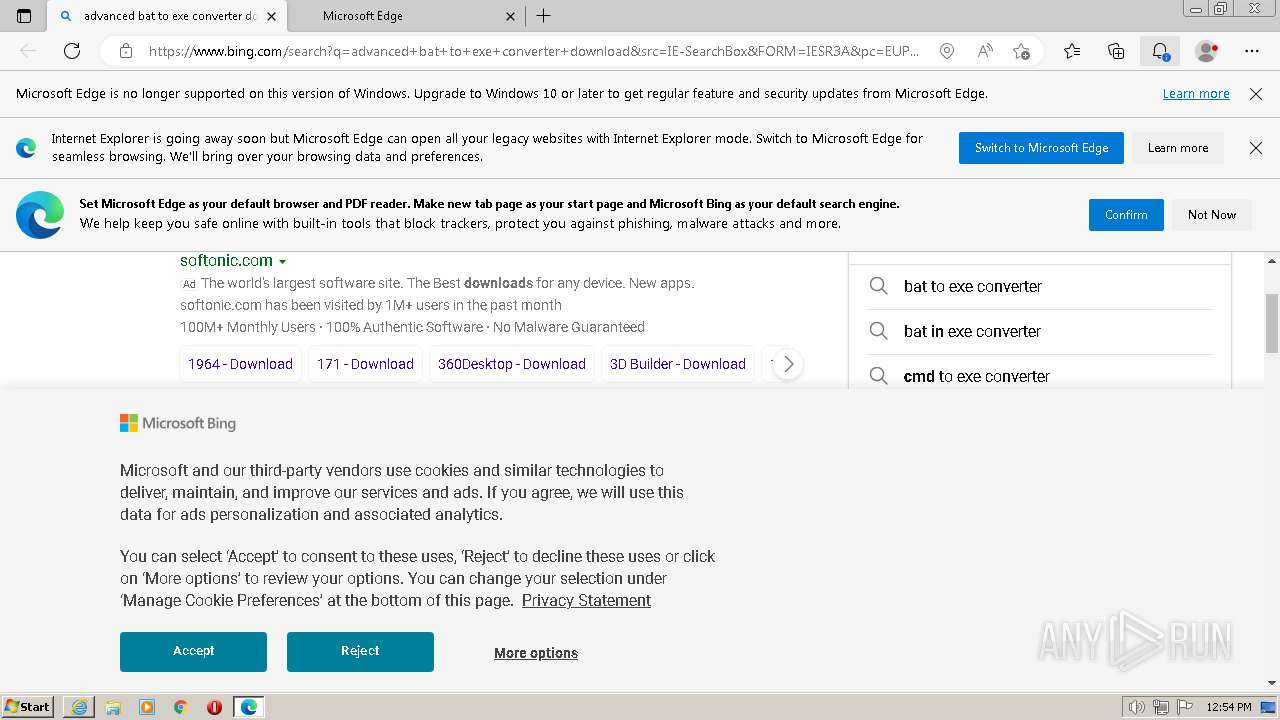The height and width of the screenshot is (720, 1280).
Task: Dismiss the Internet Explorer mode notification
Action: pos(1256,148)
